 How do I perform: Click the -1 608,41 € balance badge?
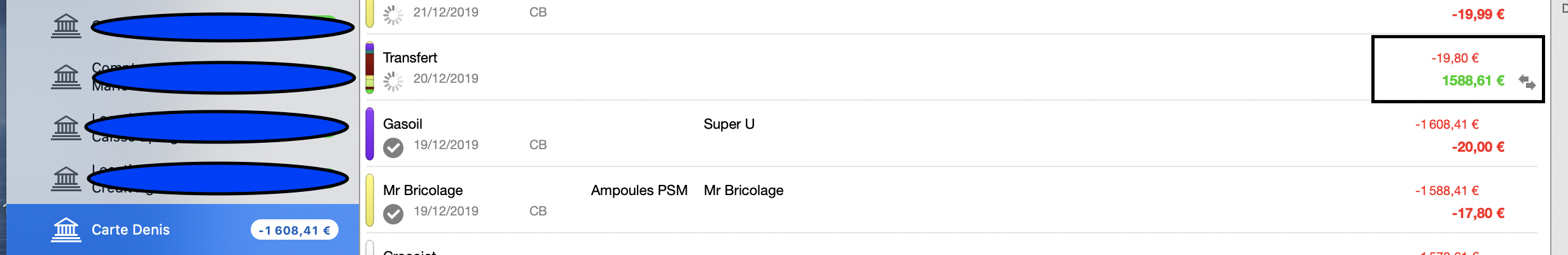pos(295,230)
